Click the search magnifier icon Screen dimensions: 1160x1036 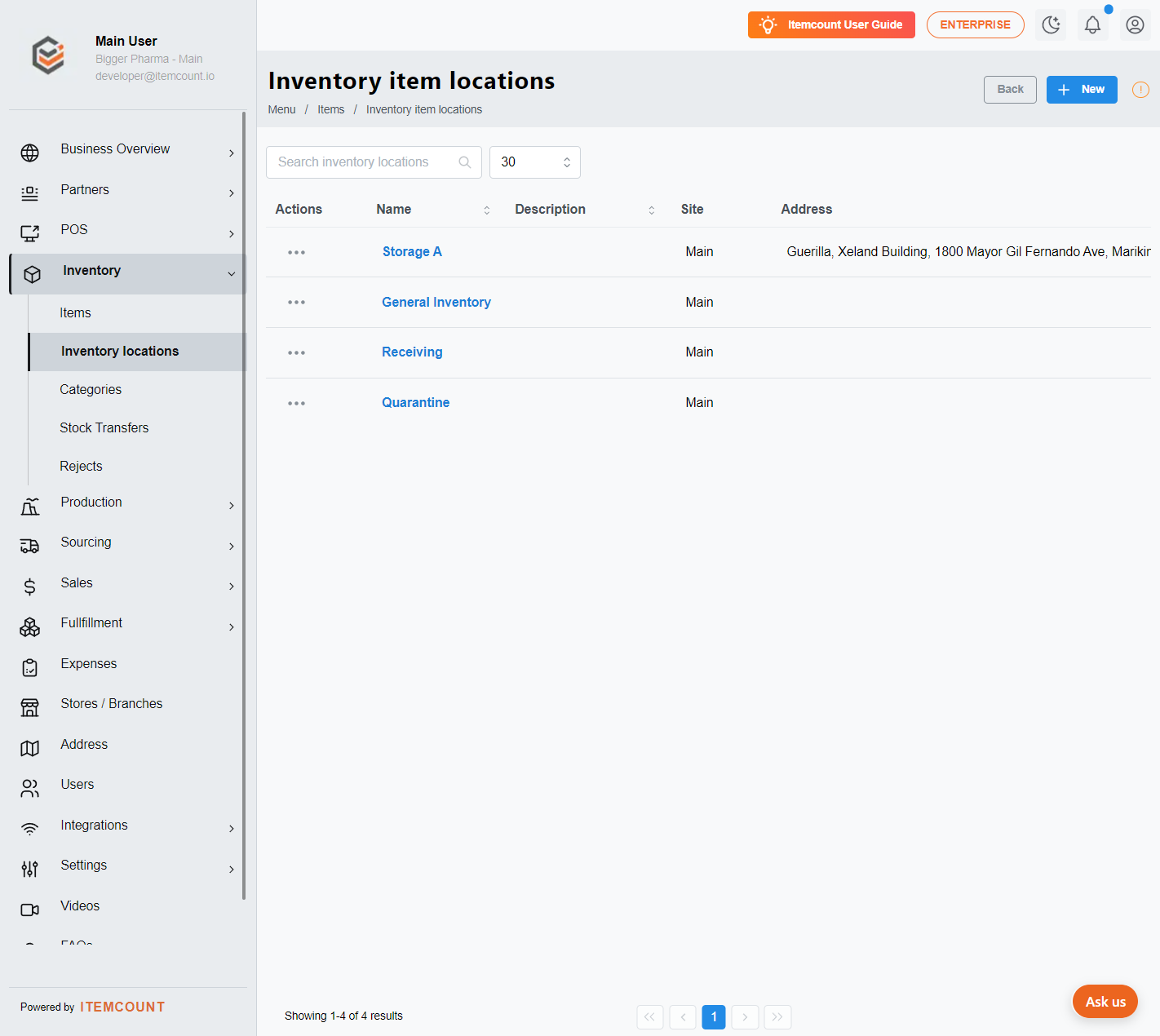point(465,162)
